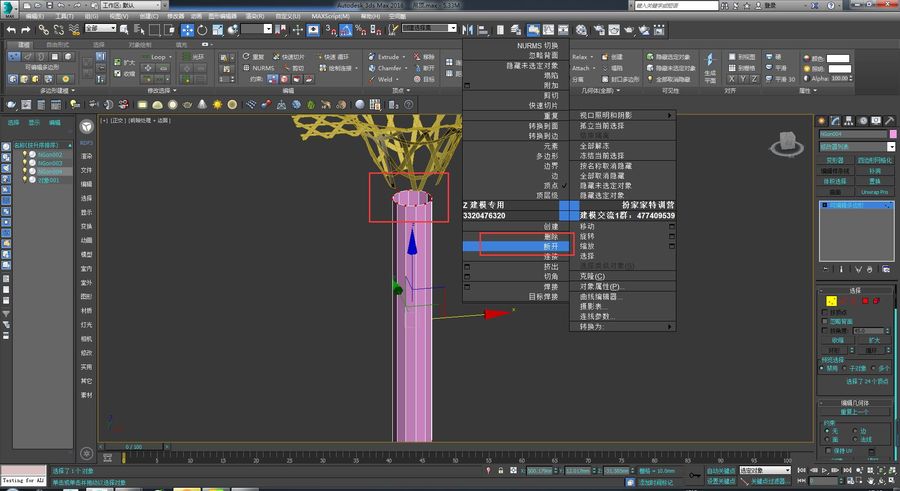The width and height of the screenshot is (900, 491).
Task: Select the yellow Vertex sub-object icon
Action: tap(831, 301)
